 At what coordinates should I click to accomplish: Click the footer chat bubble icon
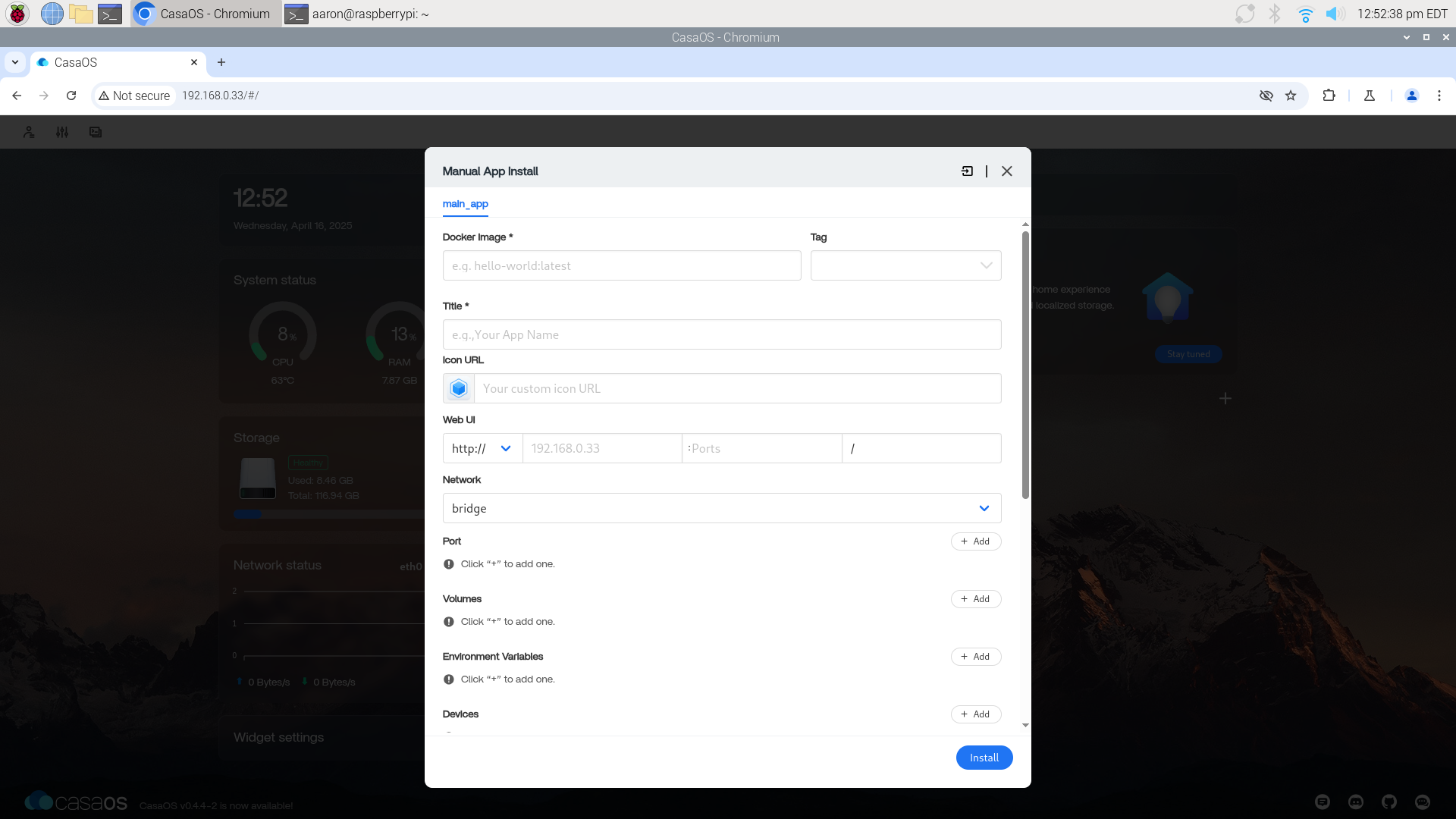tap(1423, 802)
